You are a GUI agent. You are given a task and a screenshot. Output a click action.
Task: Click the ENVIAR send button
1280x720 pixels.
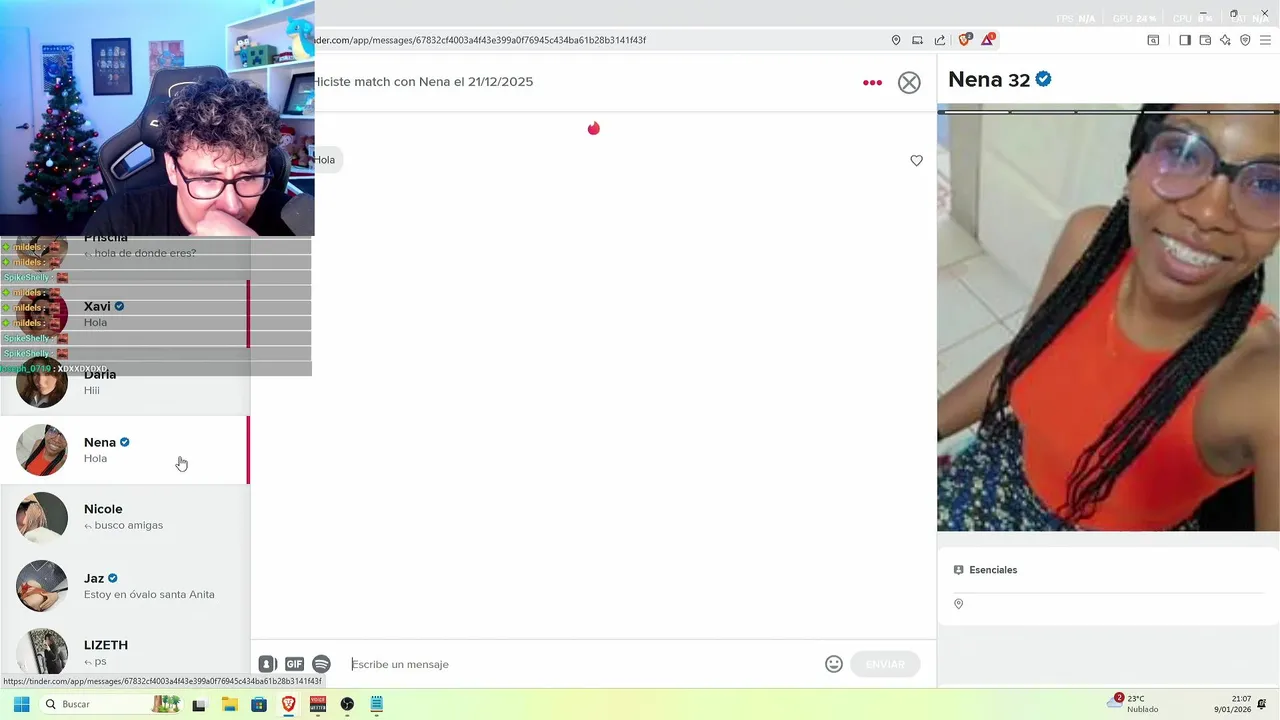pos(885,664)
